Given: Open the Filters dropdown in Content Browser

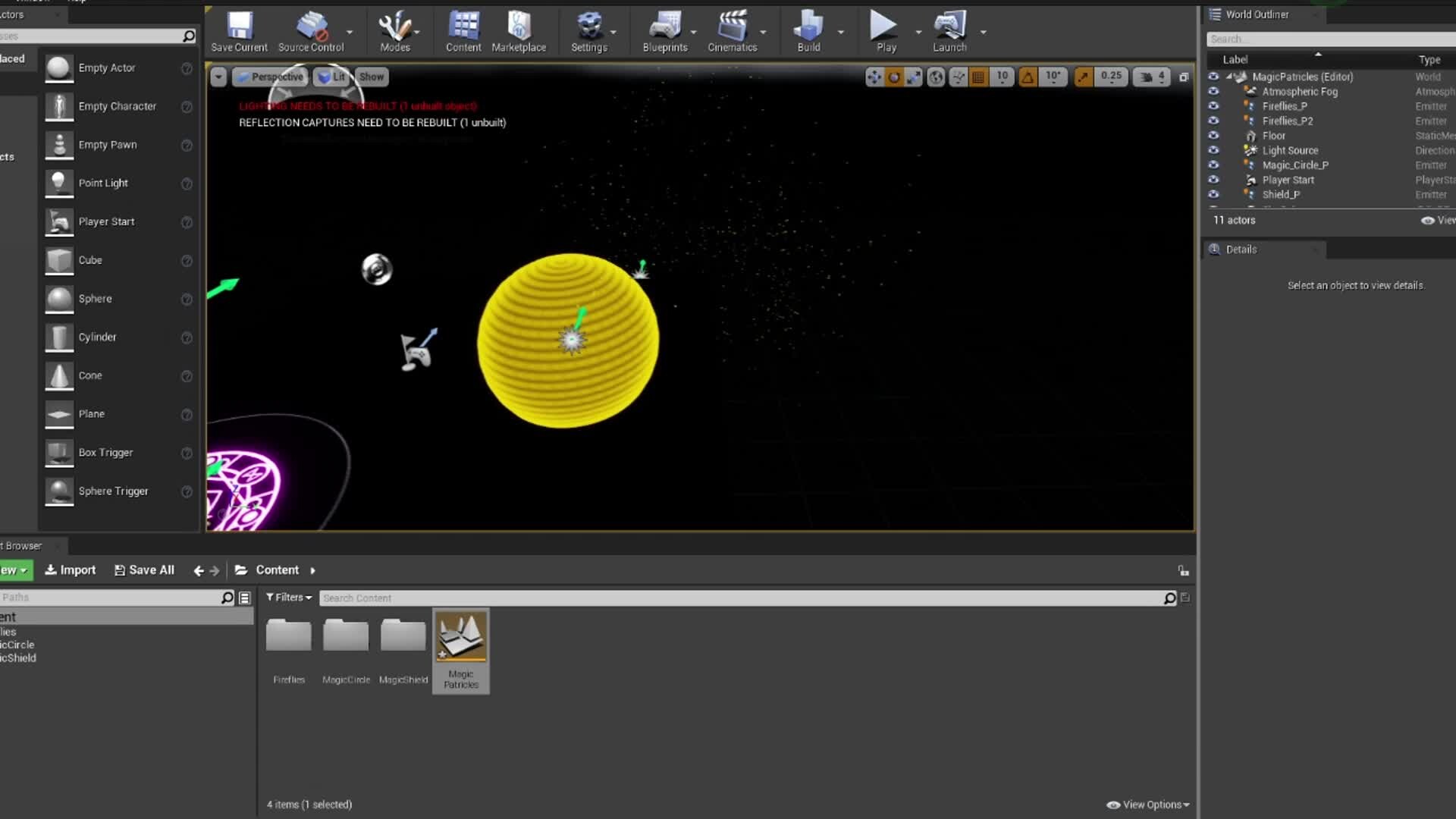Looking at the screenshot, I should pyautogui.click(x=289, y=598).
